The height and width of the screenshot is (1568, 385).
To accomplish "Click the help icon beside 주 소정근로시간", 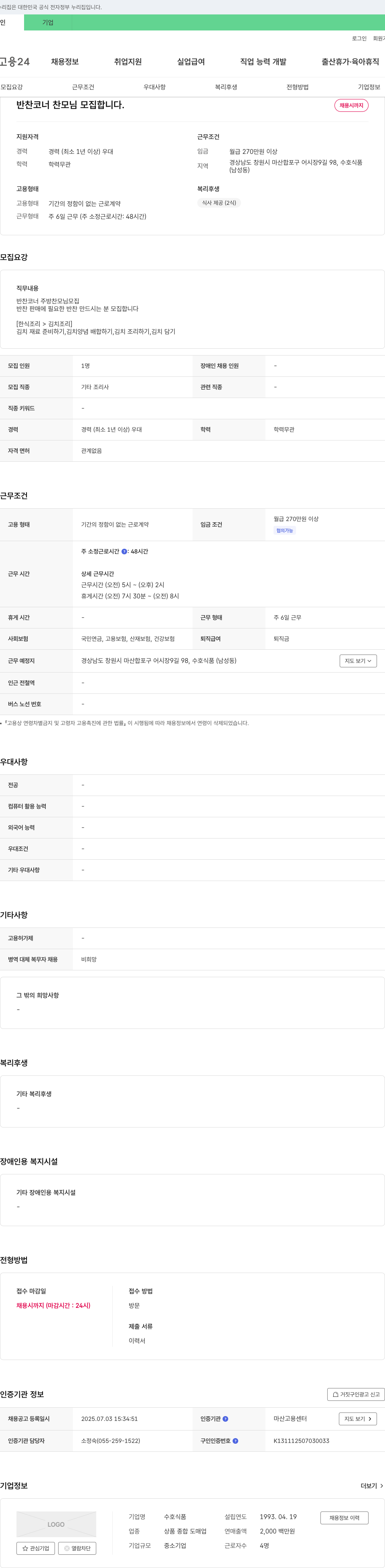I will [124, 552].
